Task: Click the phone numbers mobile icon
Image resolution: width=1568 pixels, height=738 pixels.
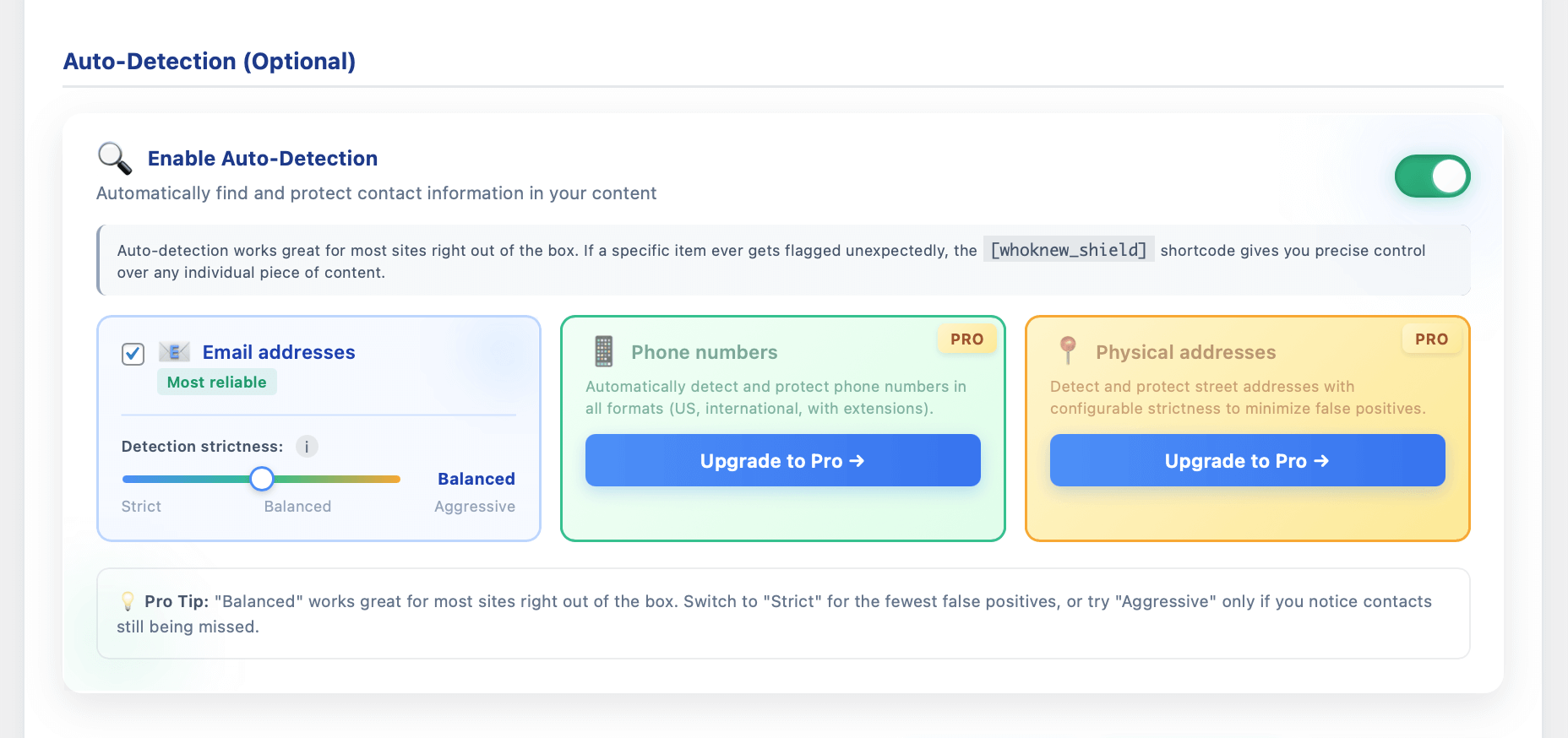Action: 603,351
